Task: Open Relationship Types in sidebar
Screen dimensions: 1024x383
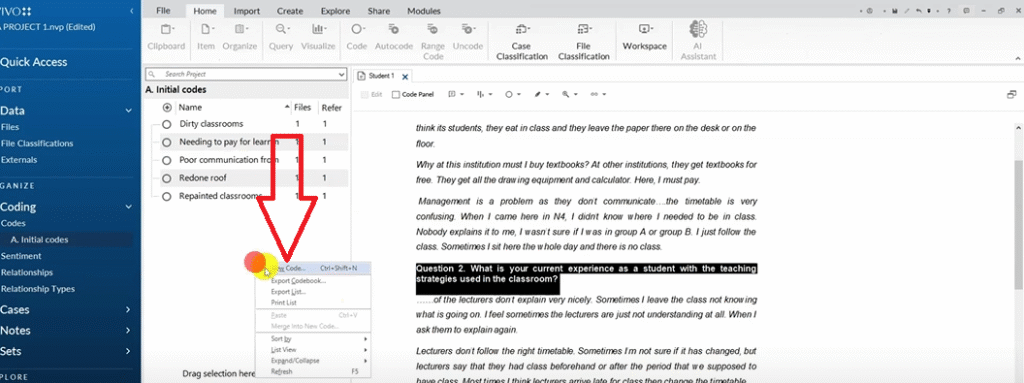Action: [38, 289]
